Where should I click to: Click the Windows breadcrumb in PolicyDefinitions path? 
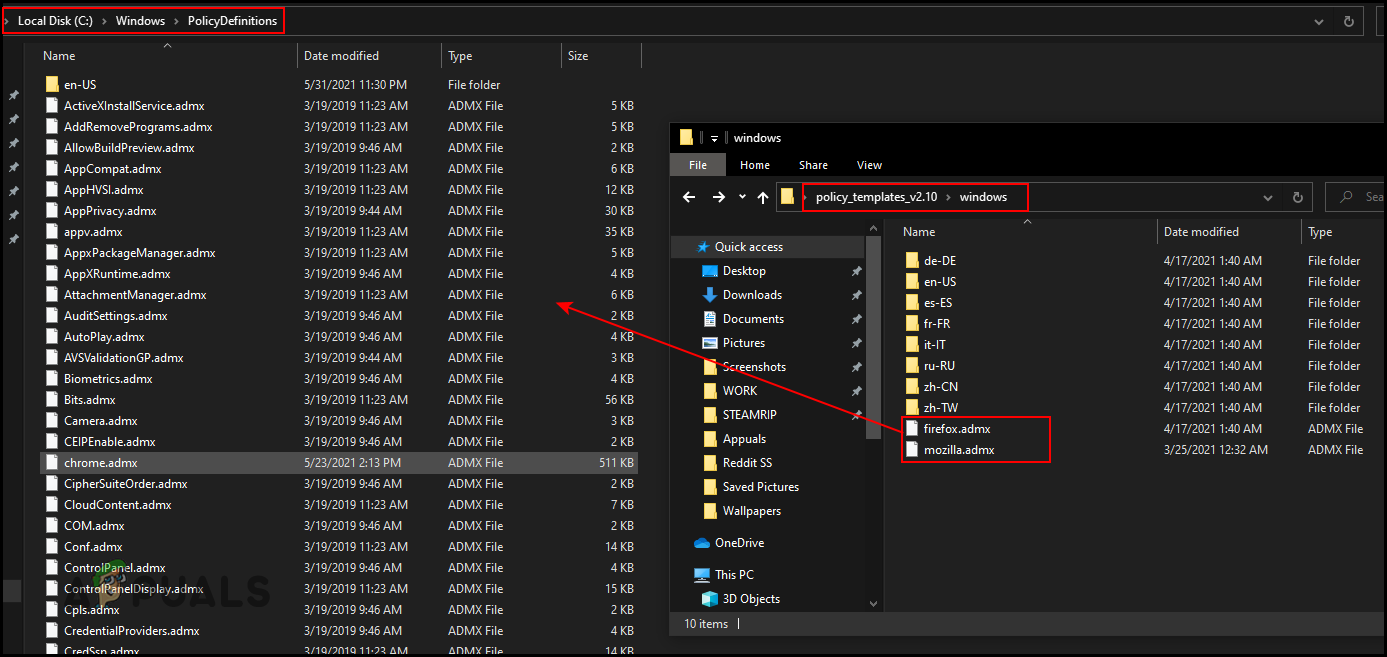[x=140, y=21]
